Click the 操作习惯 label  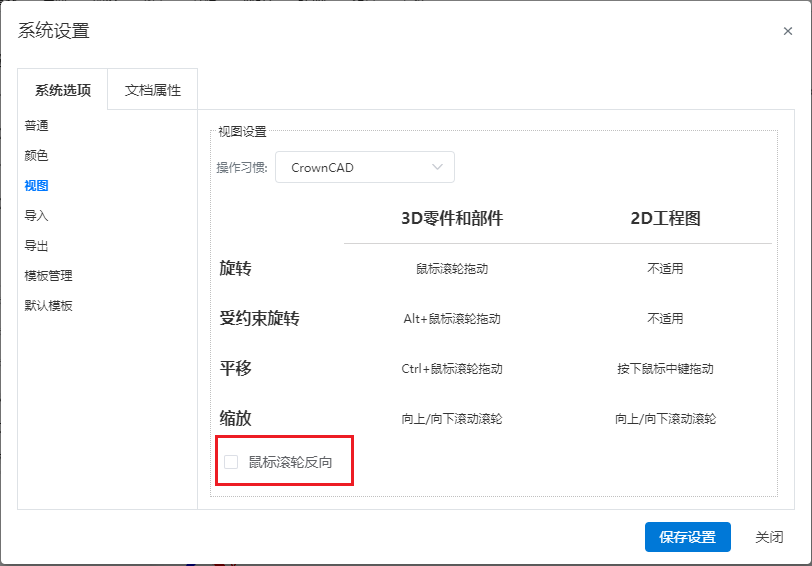241,168
